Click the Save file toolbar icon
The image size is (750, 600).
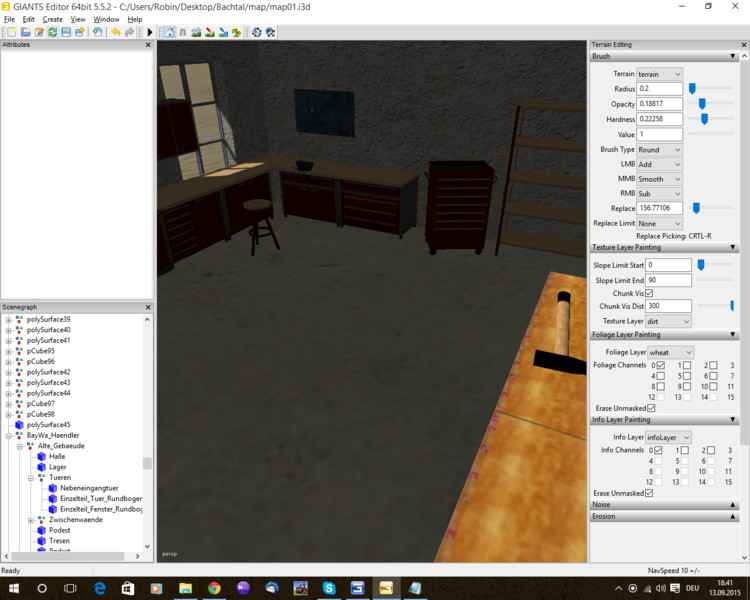click(x=66, y=32)
